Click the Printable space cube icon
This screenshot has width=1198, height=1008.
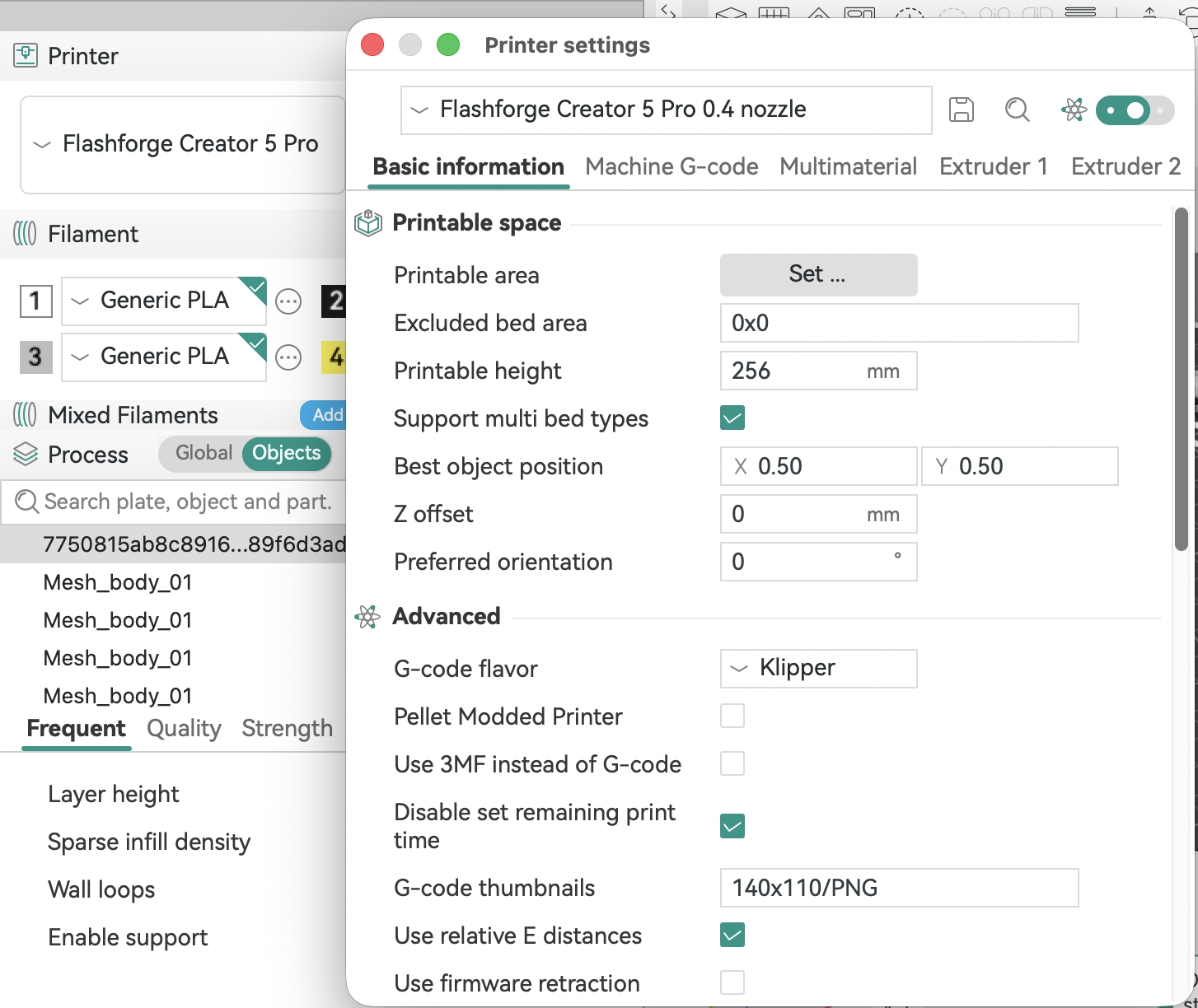pos(368,223)
